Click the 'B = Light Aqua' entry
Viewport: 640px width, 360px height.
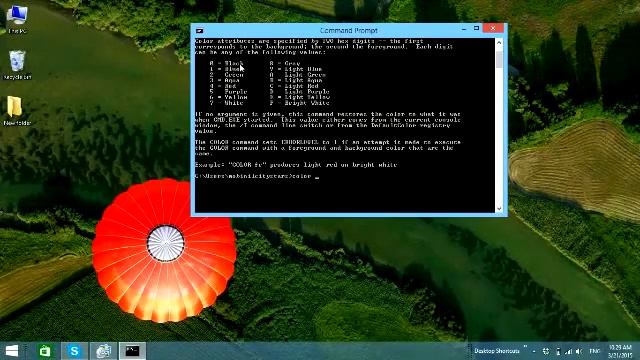[296, 80]
